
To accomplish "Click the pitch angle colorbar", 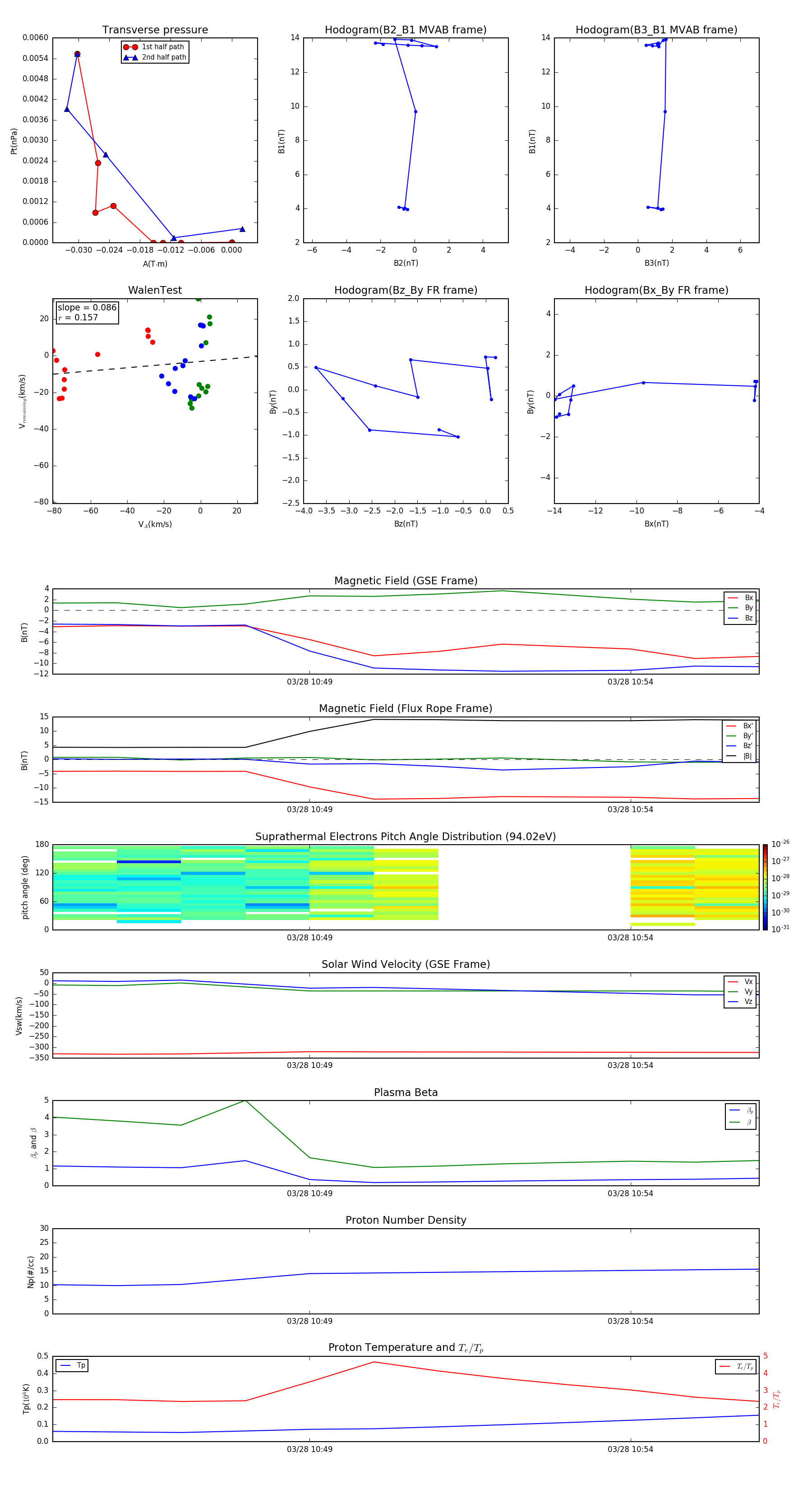I will tap(765, 887).
